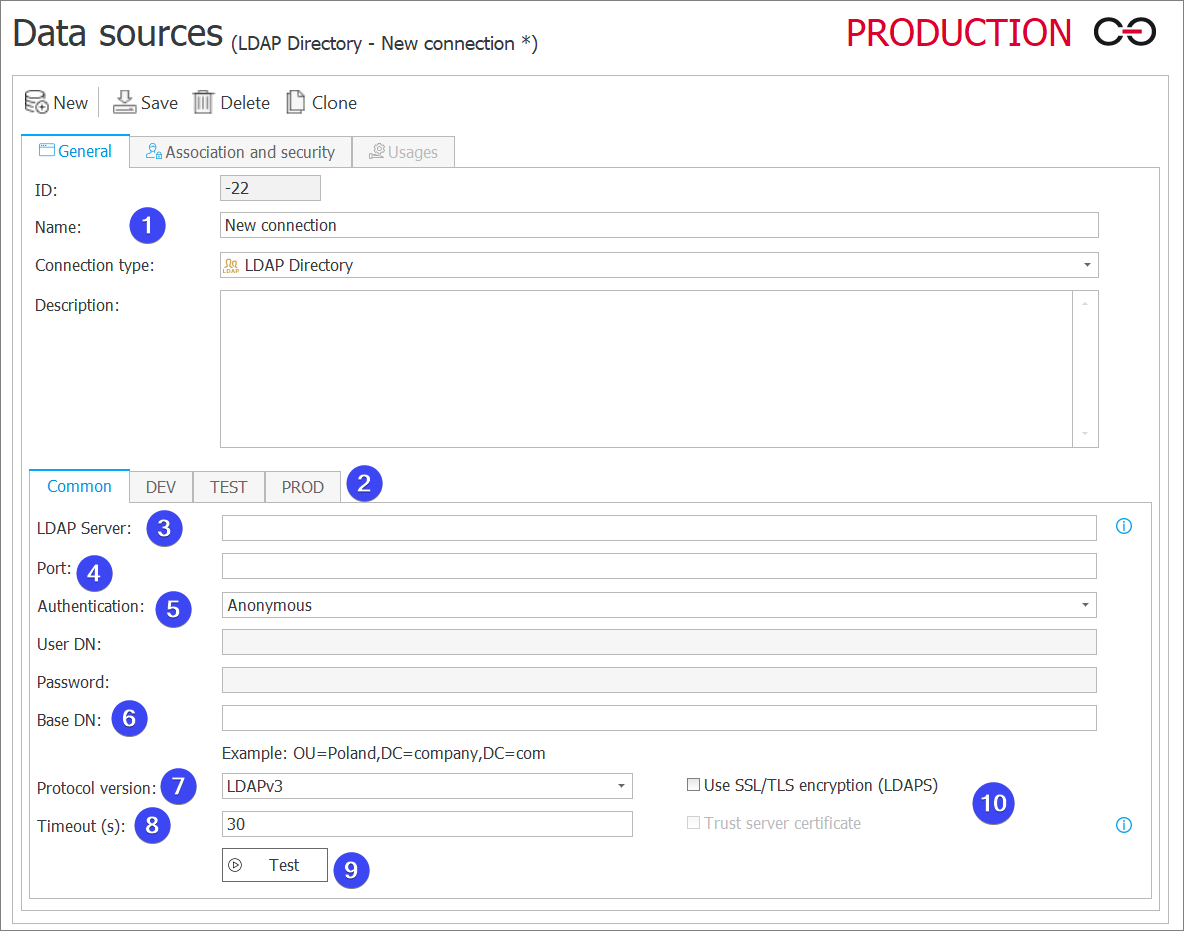The image size is (1184, 931).
Task: Select the PROD environment tab
Action: 303,487
